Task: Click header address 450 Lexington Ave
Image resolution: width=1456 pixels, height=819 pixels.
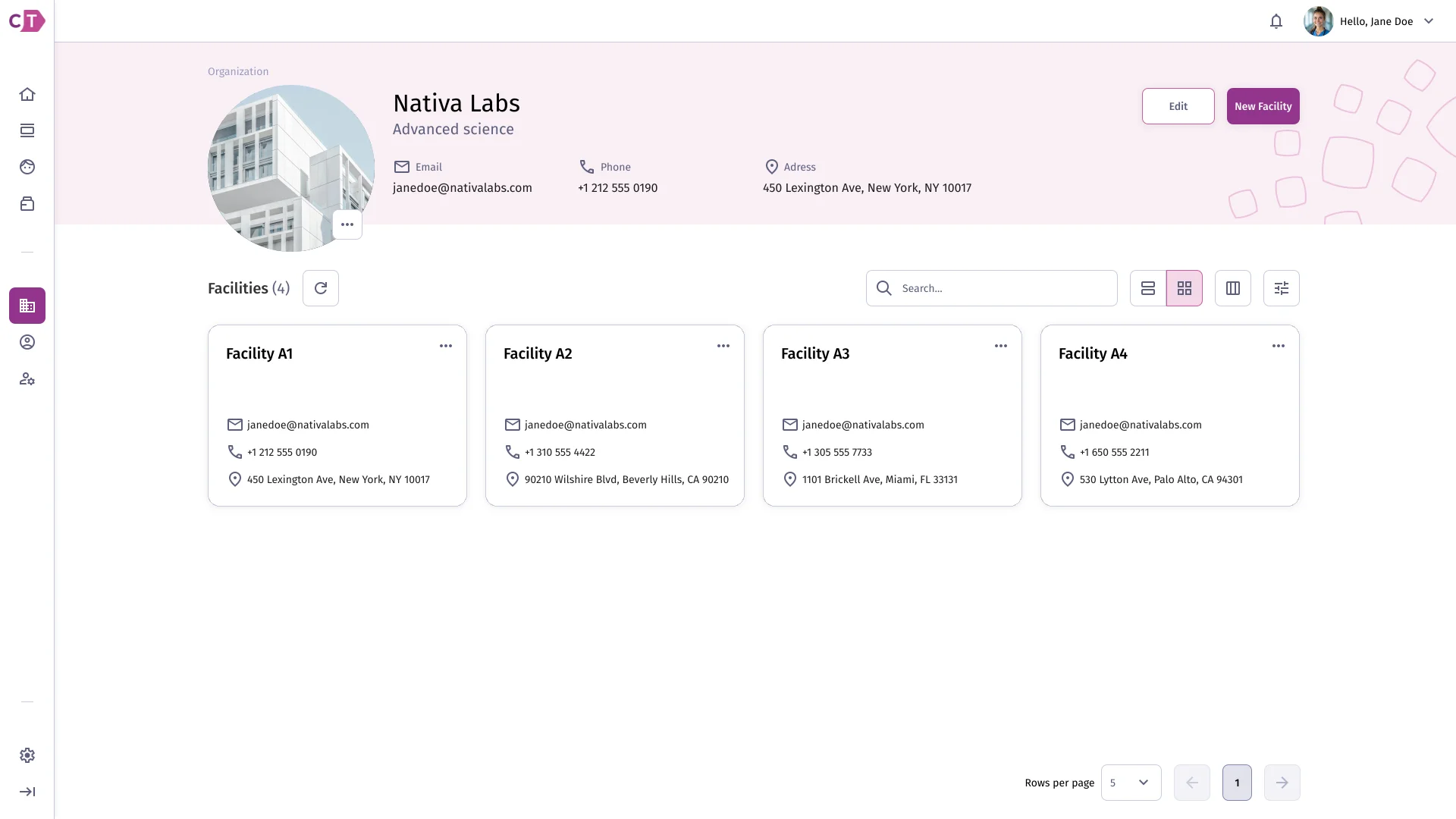Action: click(x=867, y=188)
